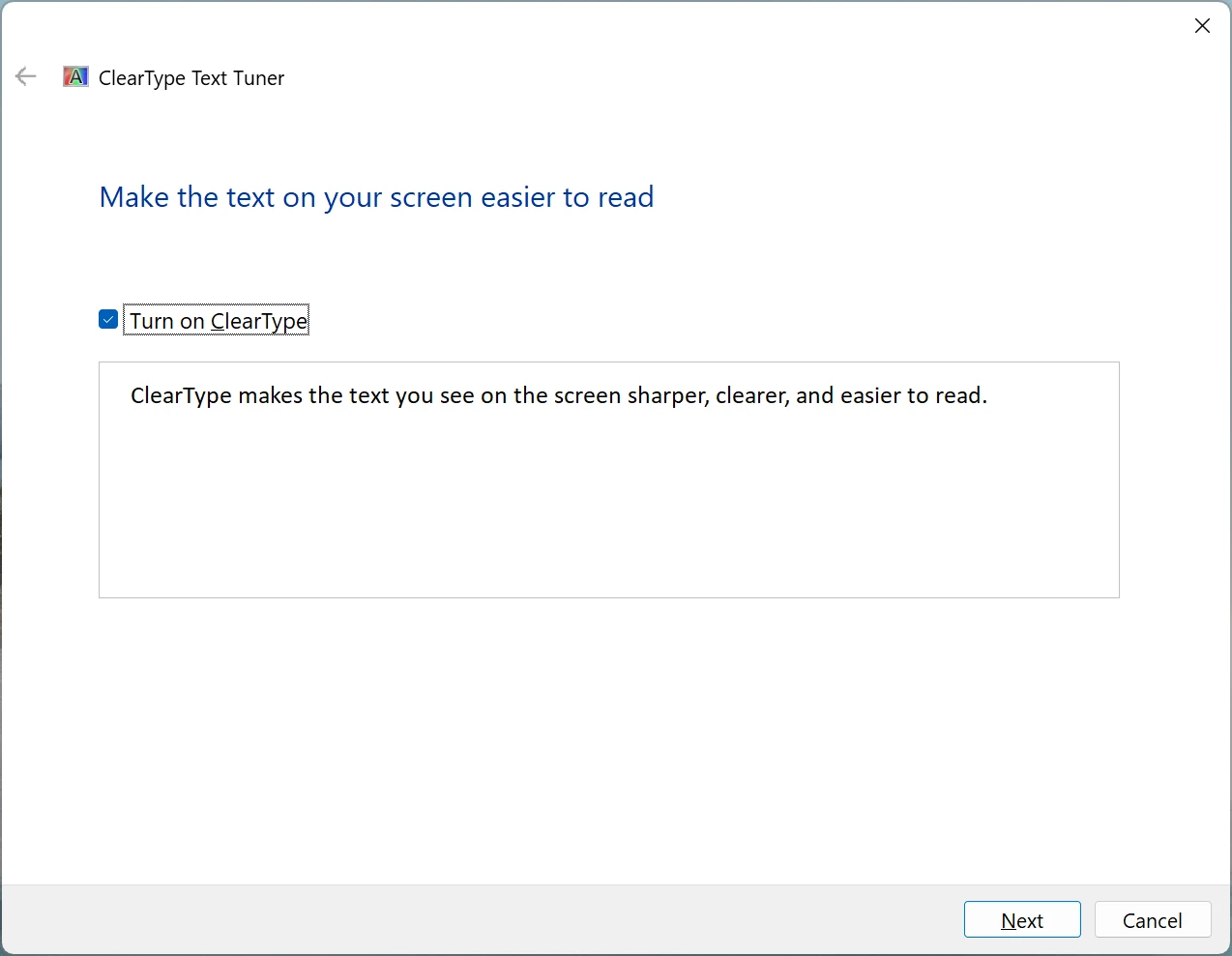Select the sample text description box
Viewport: 1232px width, 956px height.
[608, 479]
